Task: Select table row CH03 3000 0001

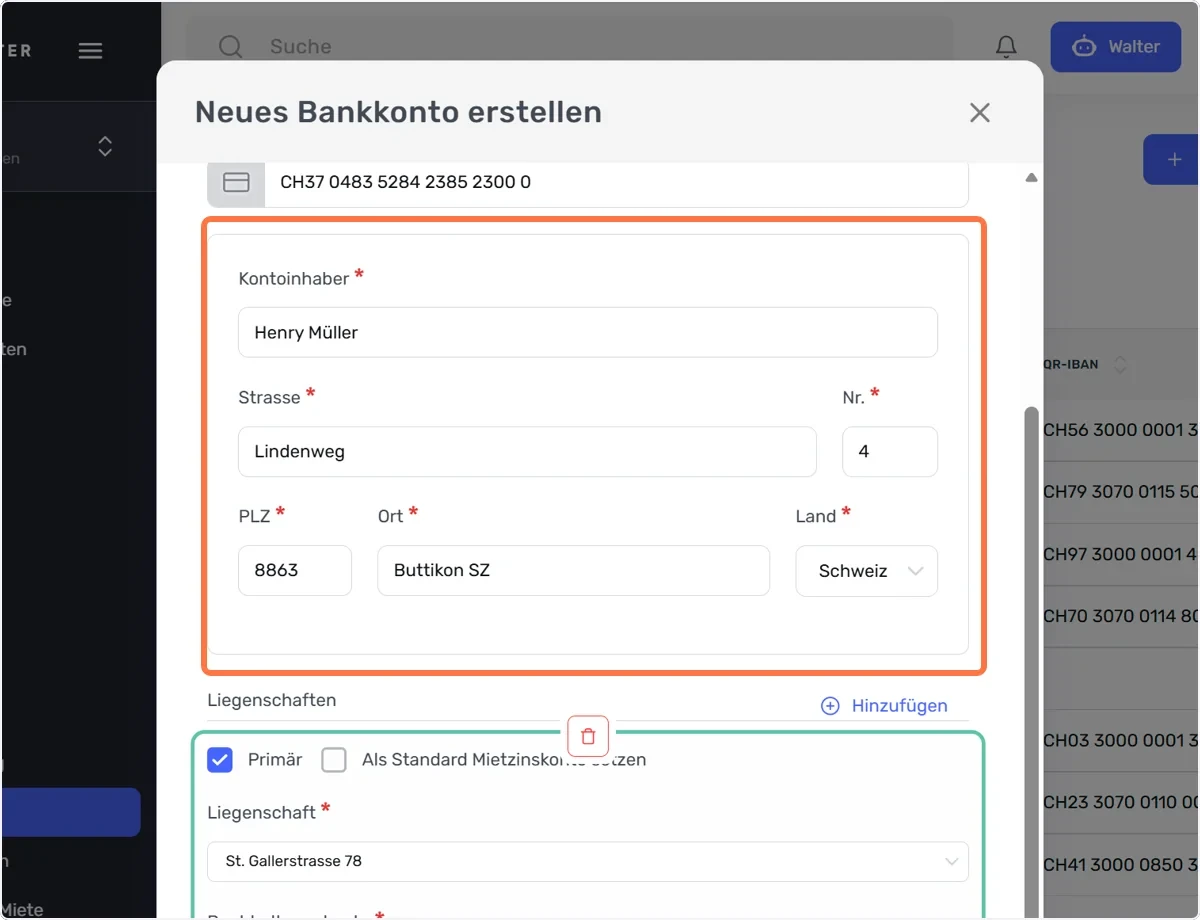Action: [1121, 740]
